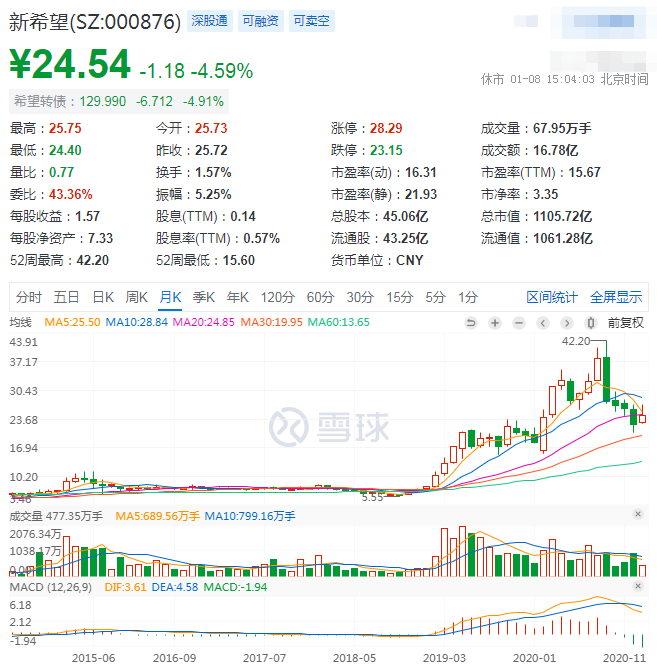This screenshot has width=657, height=672.
Task: Click the 可融资 tag
Action: 261,21
